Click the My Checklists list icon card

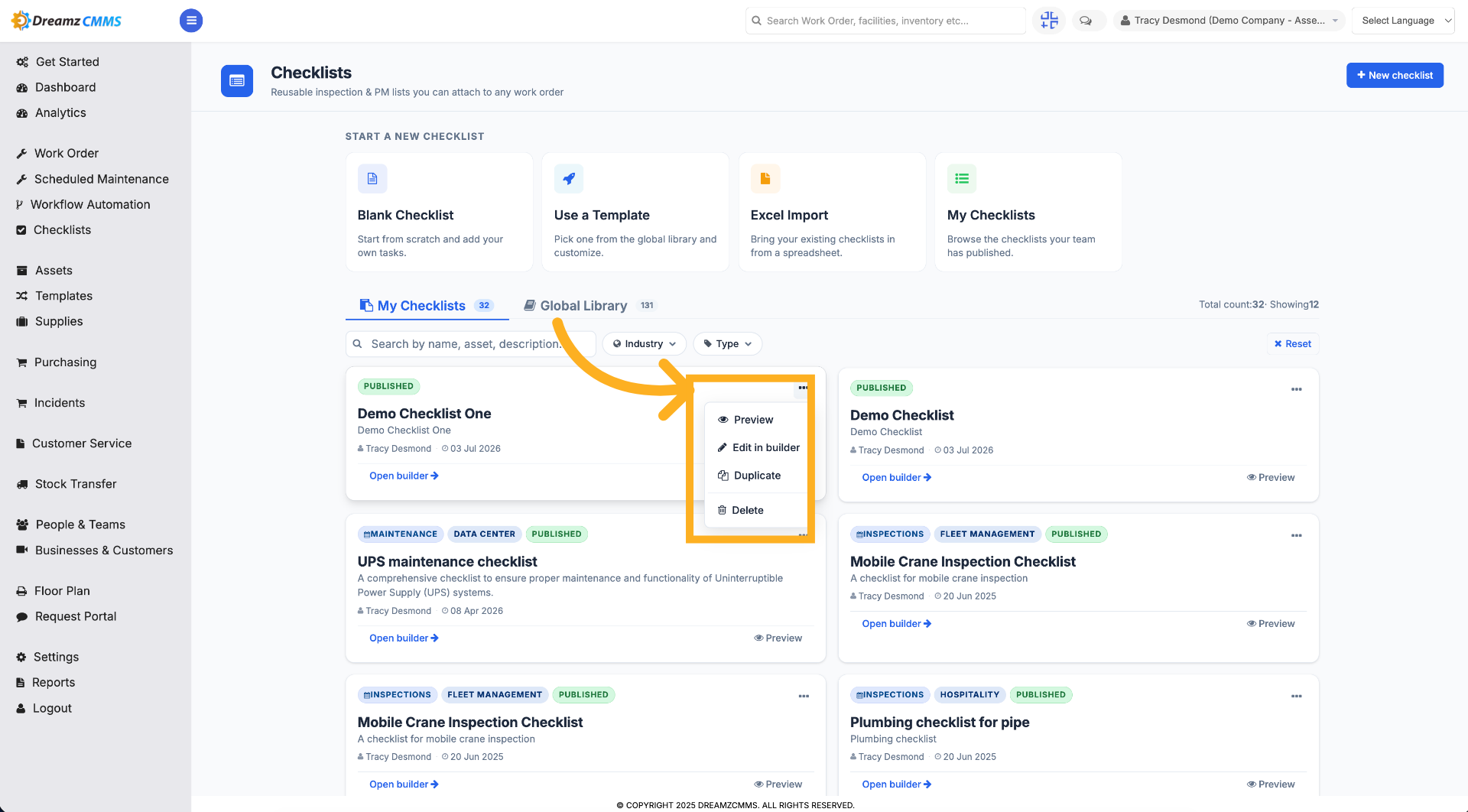click(962, 179)
